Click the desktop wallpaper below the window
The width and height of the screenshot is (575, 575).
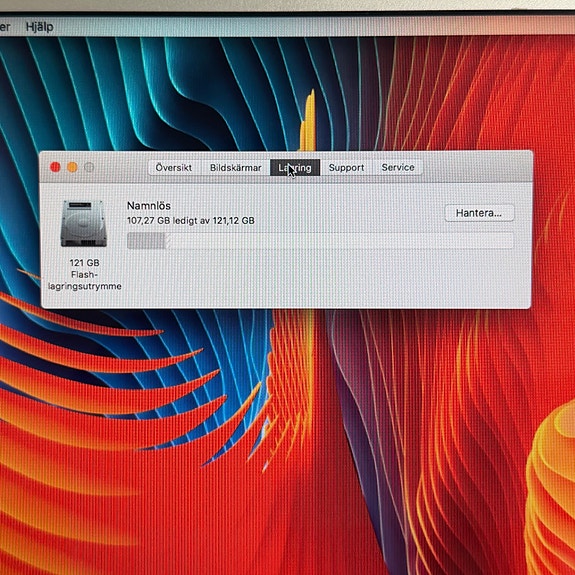[x=286, y=440]
